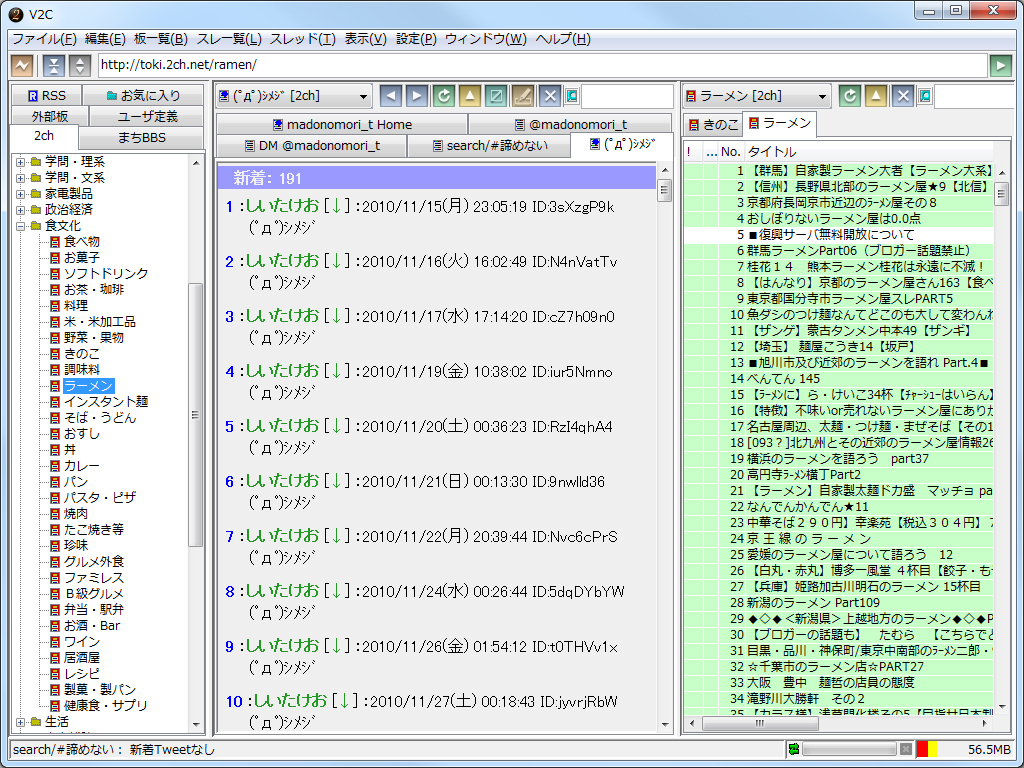Viewport: 1024px width, 768px height.
Task: Click the yellow triangle icon in the thread toolbar
Action: click(470, 96)
